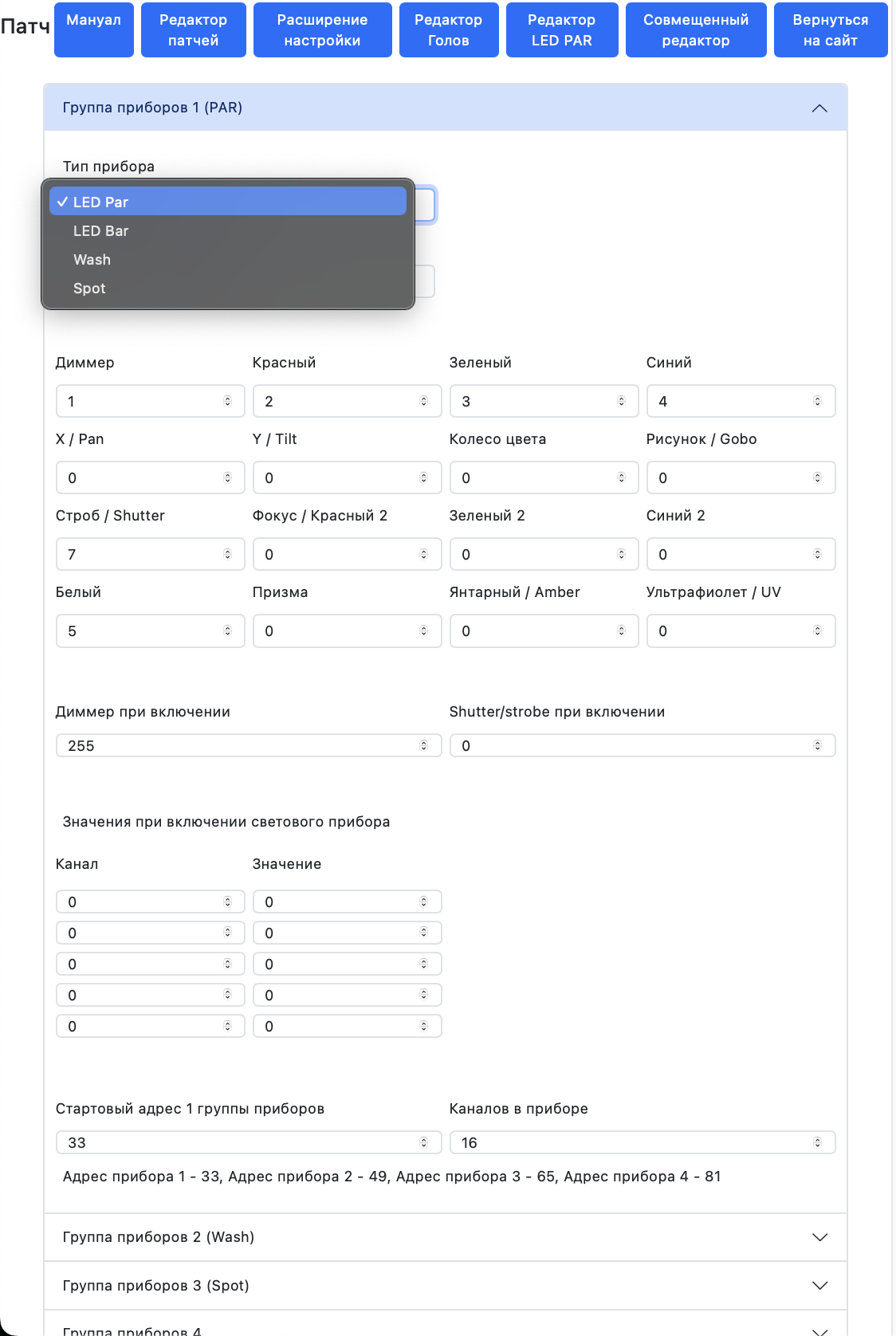Click the first Канал row input
This screenshot has height=1336, width=896.
coord(151,902)
